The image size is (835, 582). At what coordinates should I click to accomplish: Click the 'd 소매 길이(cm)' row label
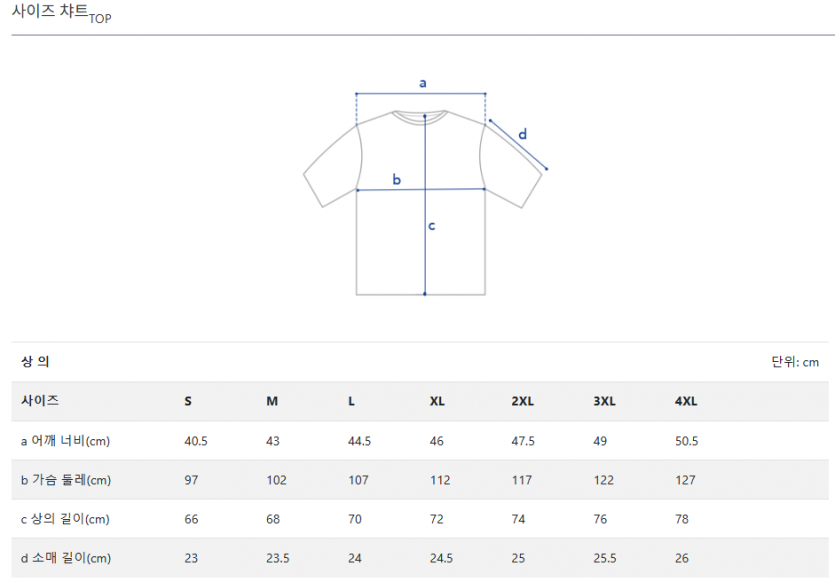pos(66,558)
